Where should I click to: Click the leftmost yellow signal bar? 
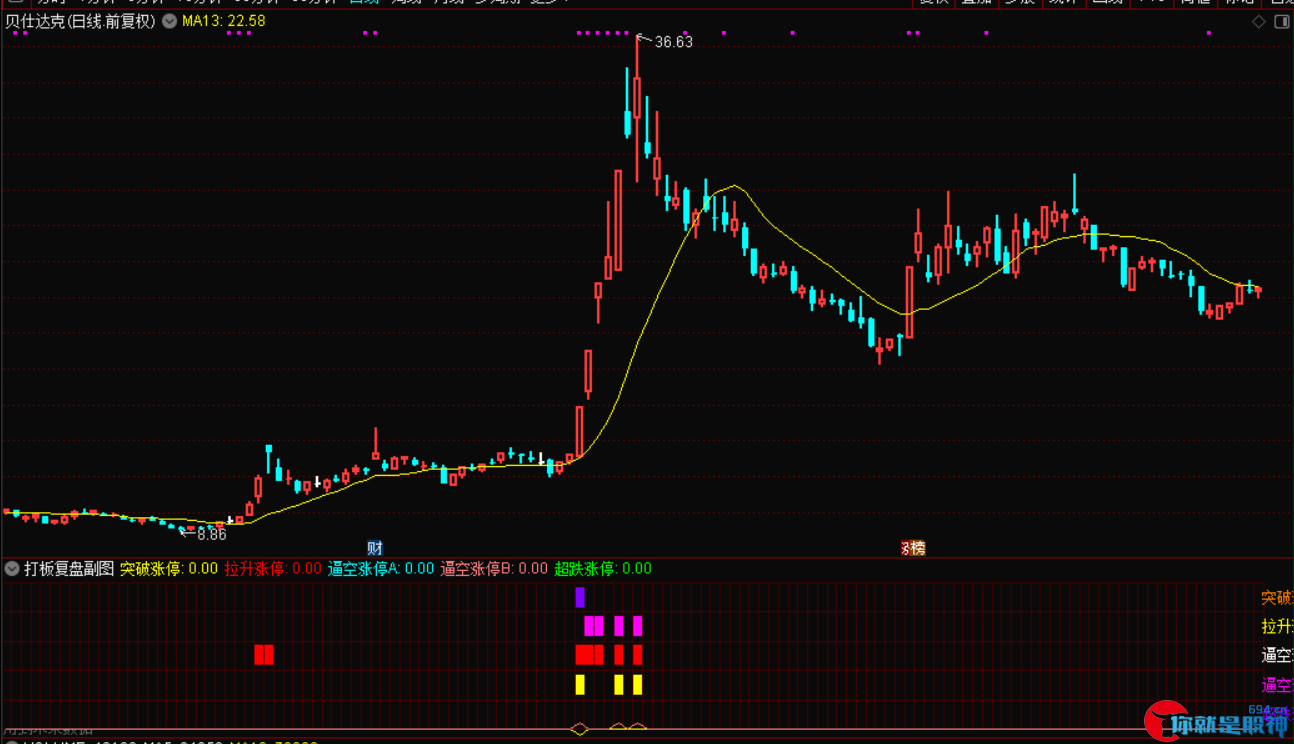580,685
